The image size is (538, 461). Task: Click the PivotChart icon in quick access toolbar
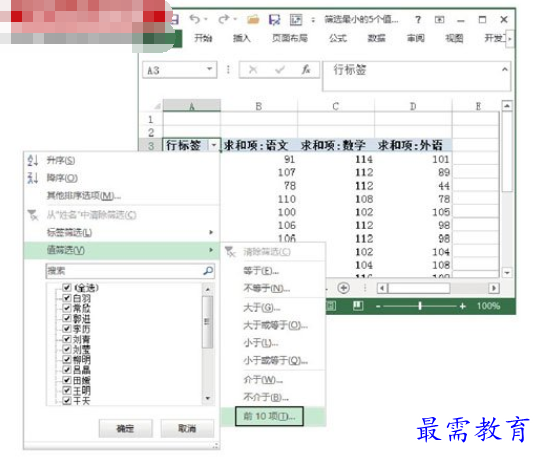[296, 20]
